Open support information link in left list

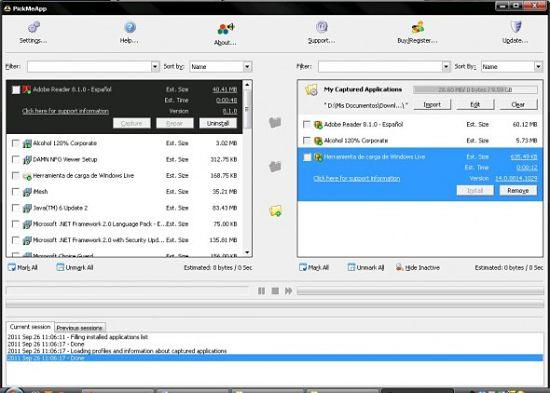(65, 111)
